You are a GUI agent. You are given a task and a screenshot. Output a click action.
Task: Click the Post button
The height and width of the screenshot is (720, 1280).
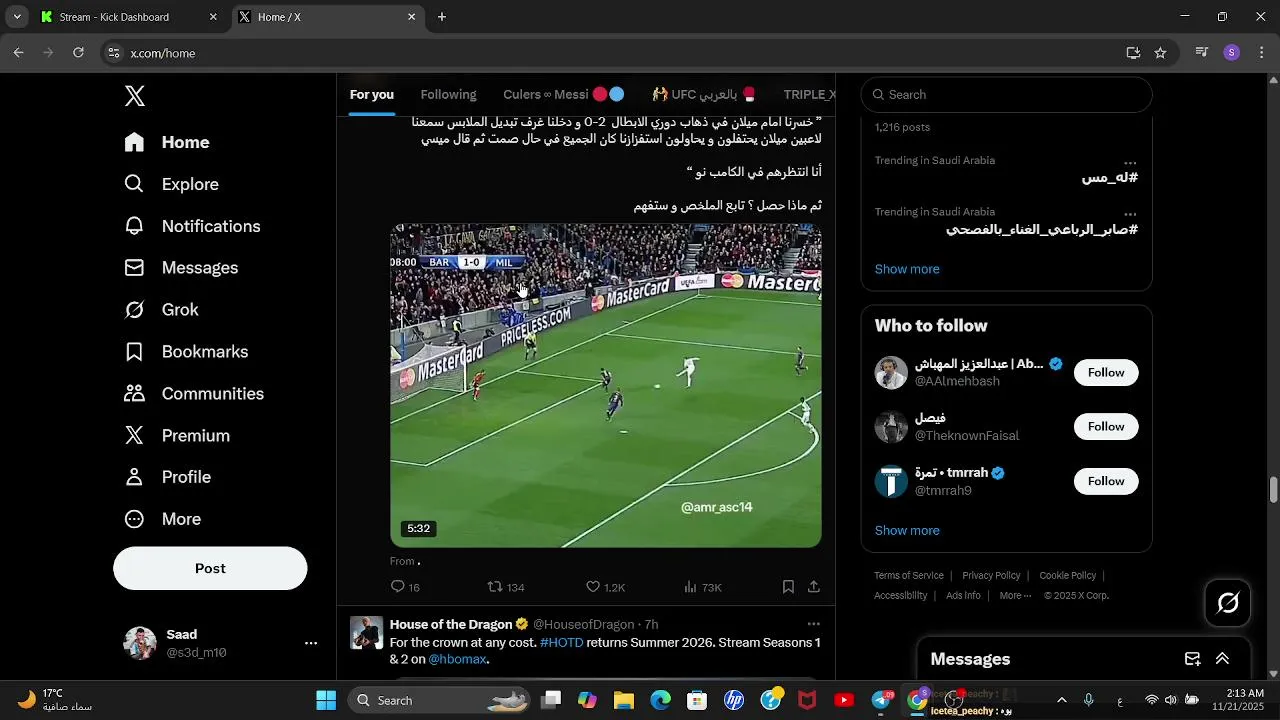(210, 568)
